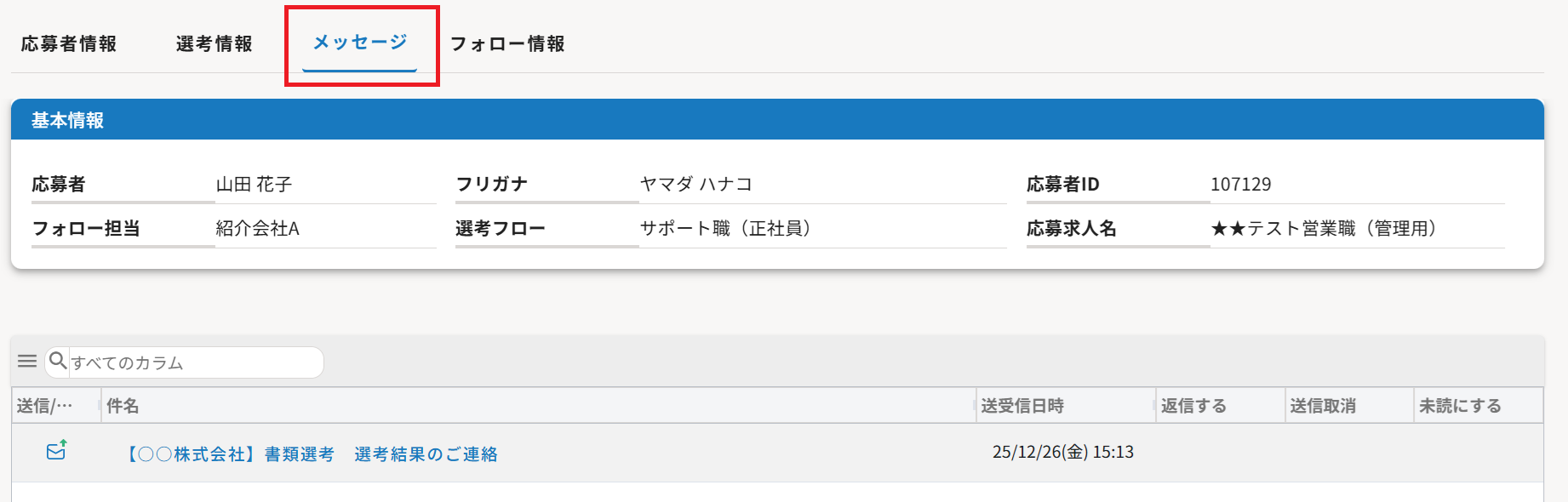Click the 送信/… column header
Image resolution: width=1568 pixels, height=502 pixels.
pos(44,406)
